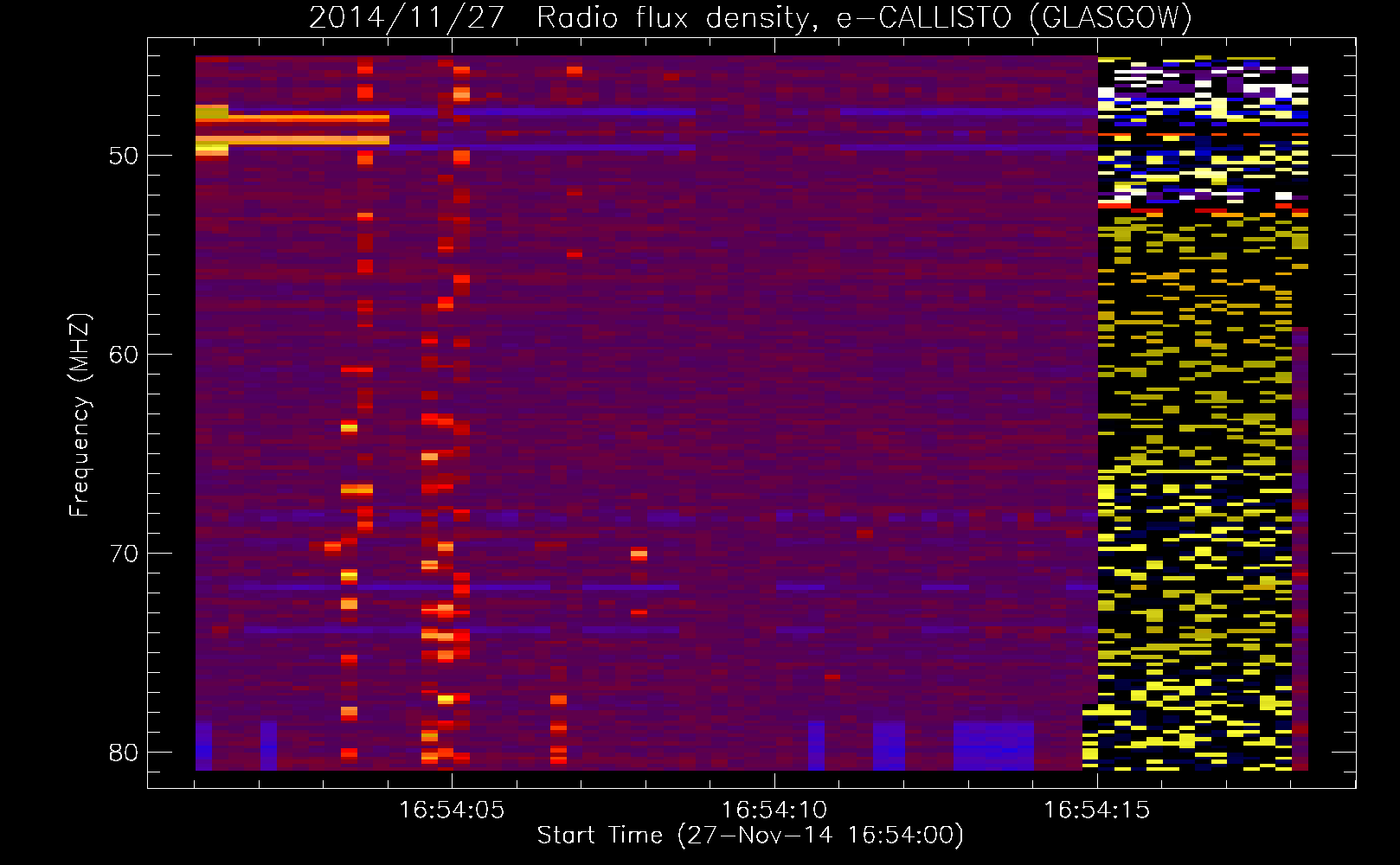The height and width of the screenshot is (865, 1400).
Task: Click the plot title 'Radio flux density, e-CALLISTO (GLASGOW)'
Action: pyautogui.click(x=864, y=17)
